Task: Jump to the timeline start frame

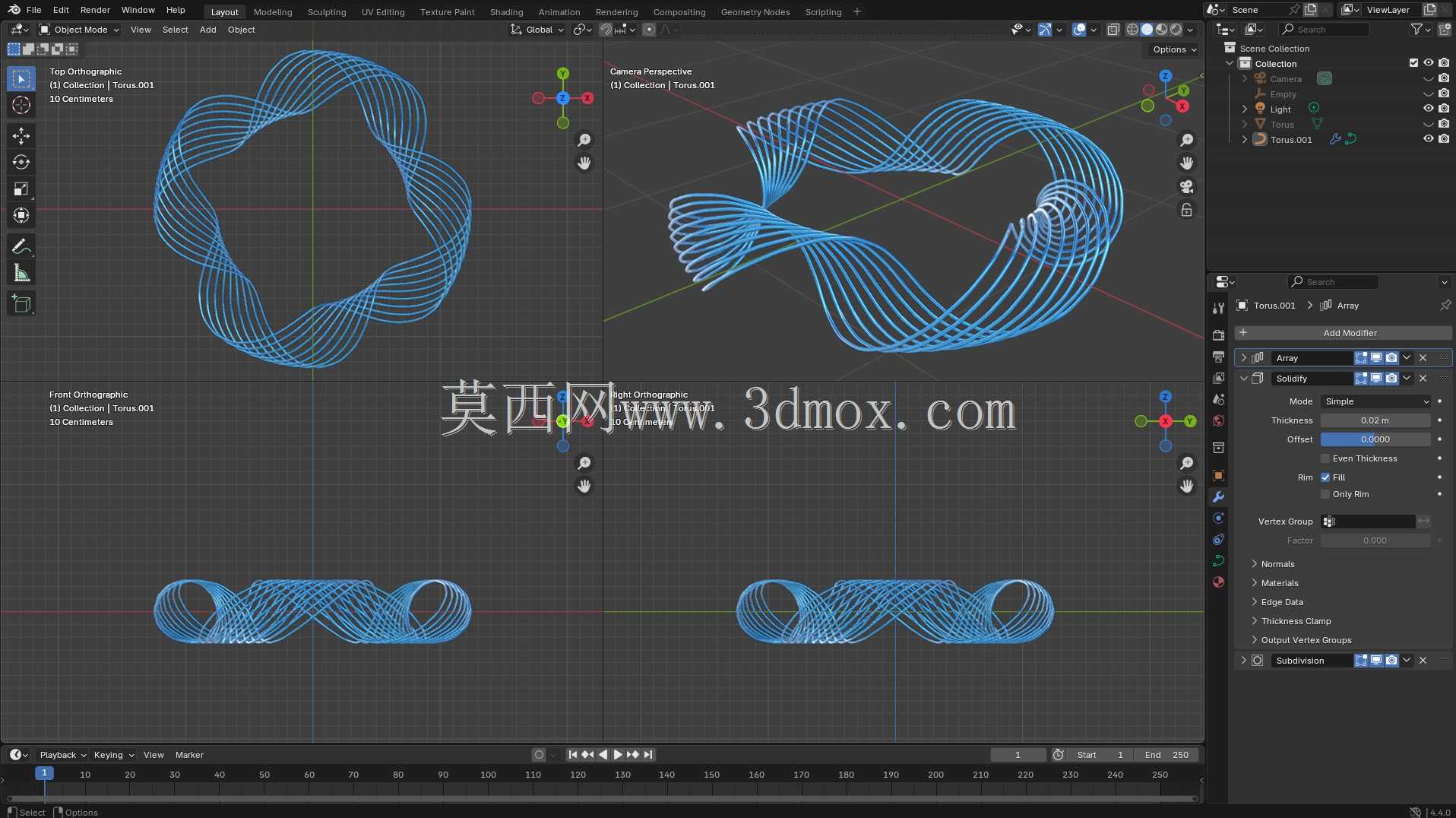Action: [573, 755]
